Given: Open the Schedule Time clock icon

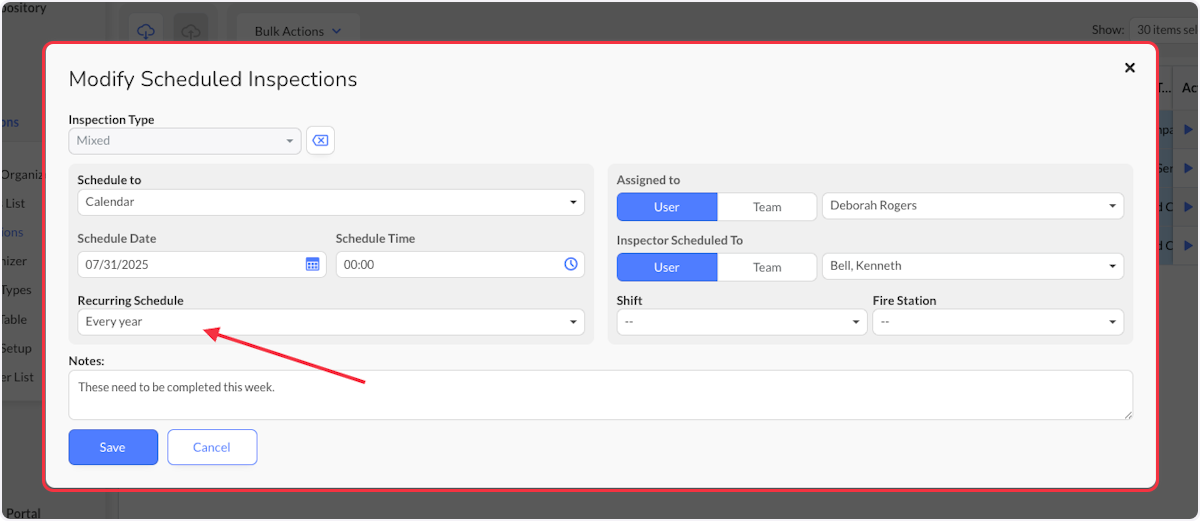Looking at the screenshot, I should 571,264.
